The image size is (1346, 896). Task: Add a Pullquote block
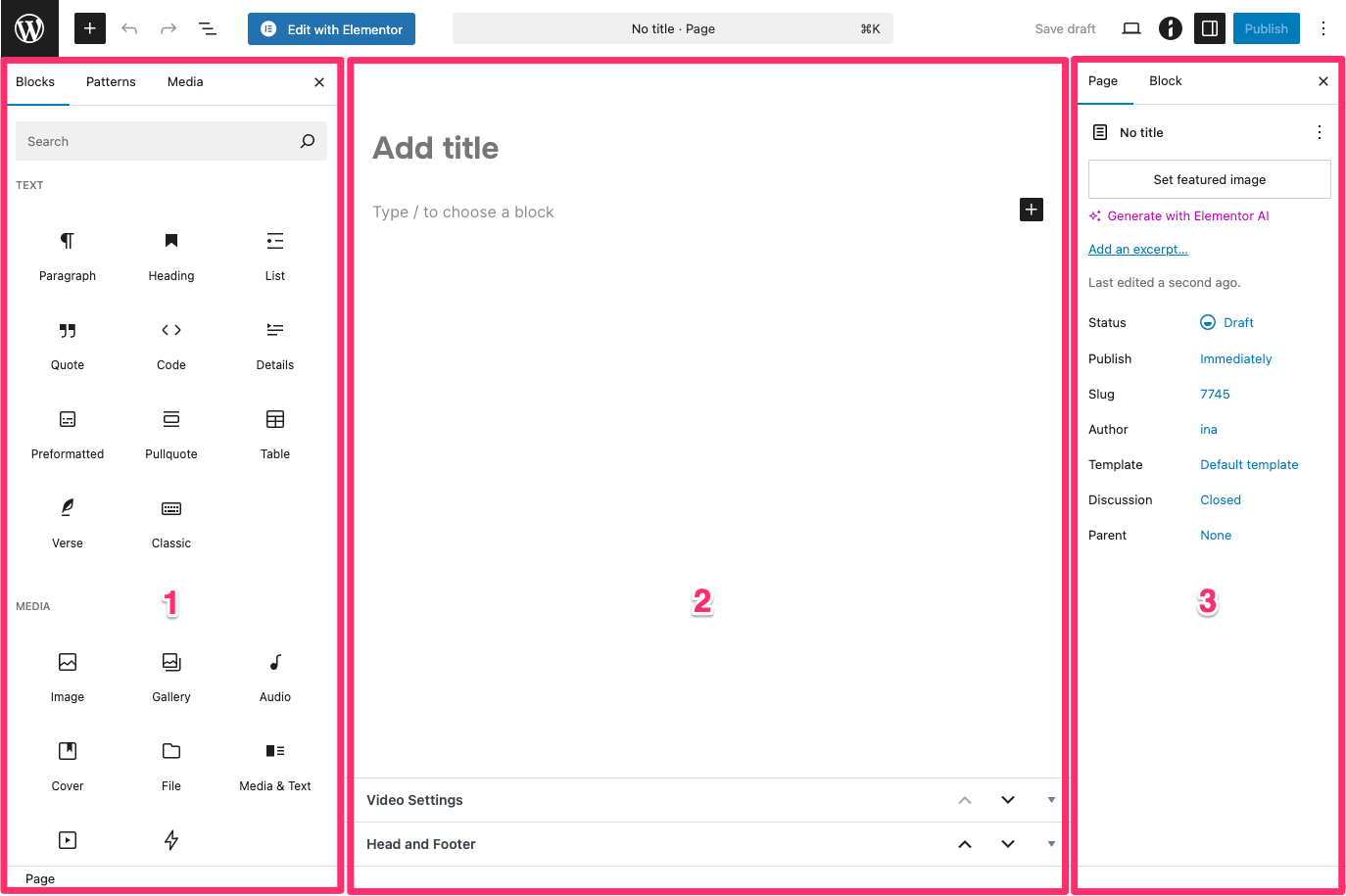click(x=171, y=433)
